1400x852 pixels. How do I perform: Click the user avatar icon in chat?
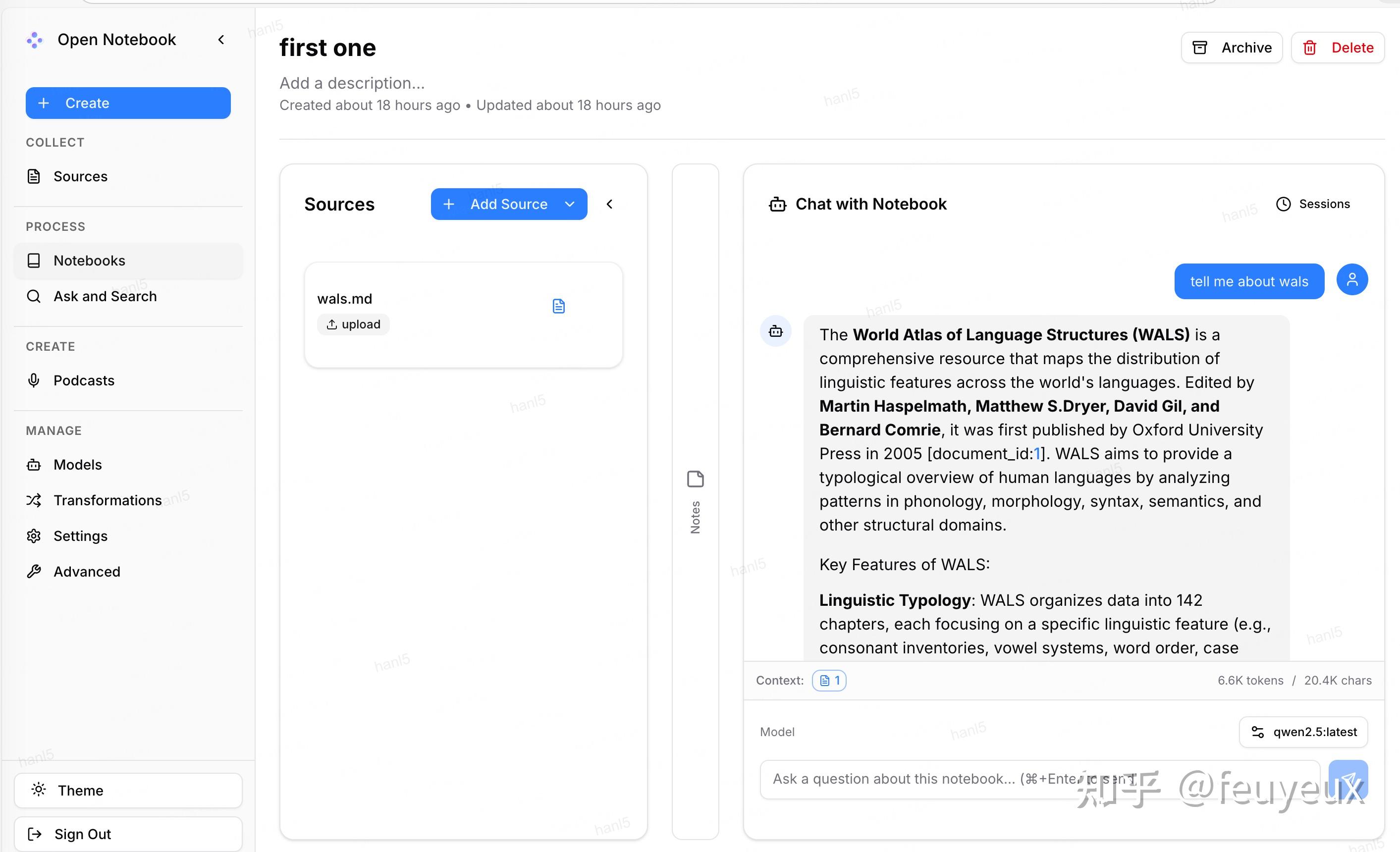point(1352,279)
